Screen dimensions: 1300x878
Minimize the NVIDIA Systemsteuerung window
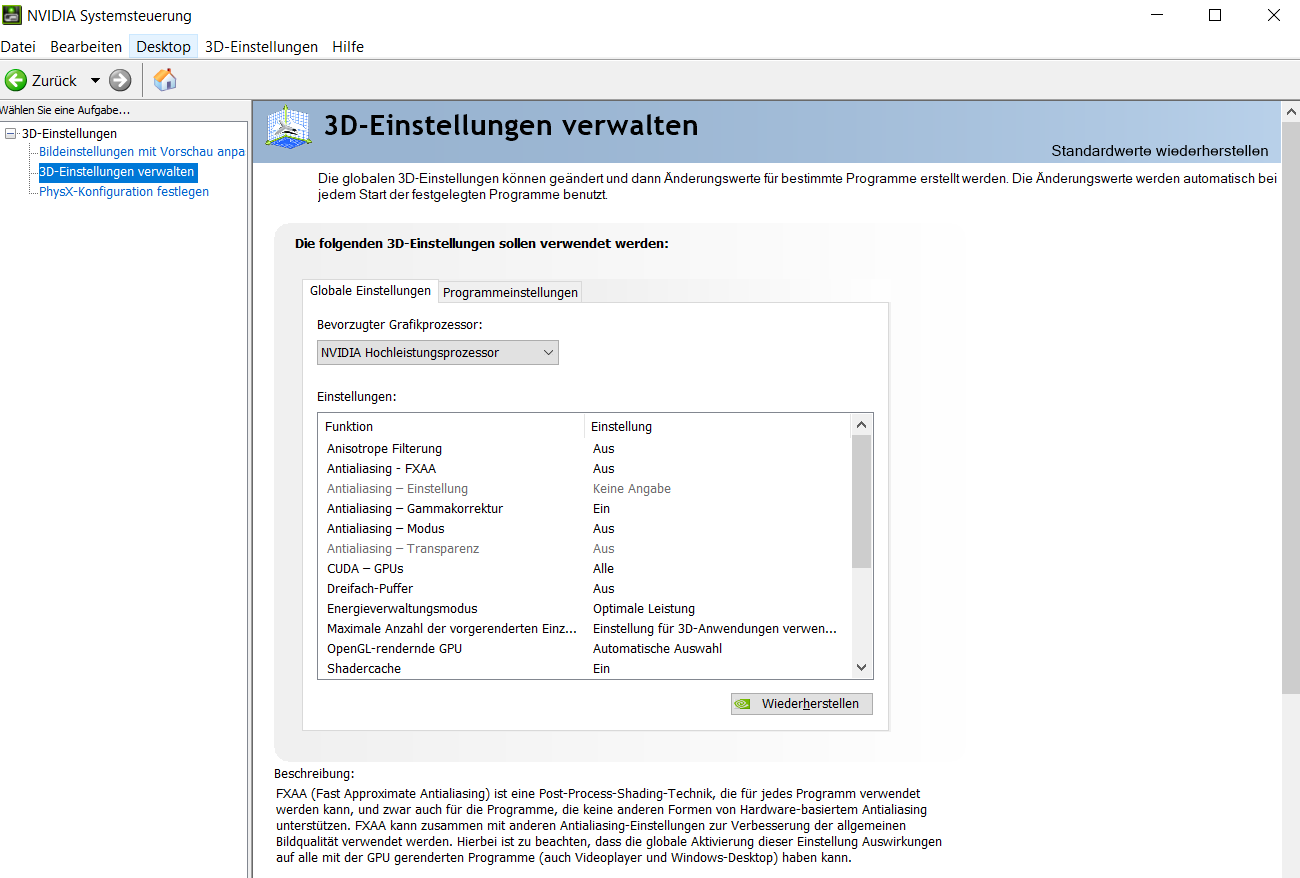click(x=1157, y=15)
